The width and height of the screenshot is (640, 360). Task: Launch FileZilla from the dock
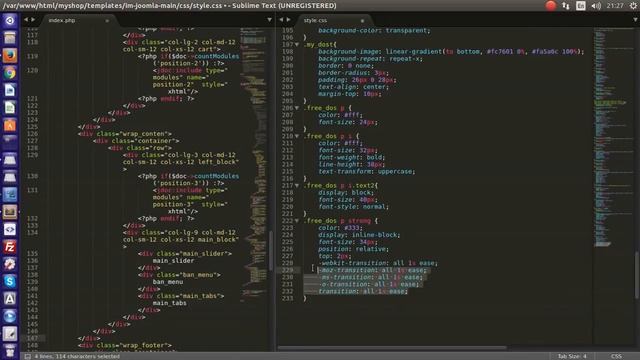click(9, 247)
